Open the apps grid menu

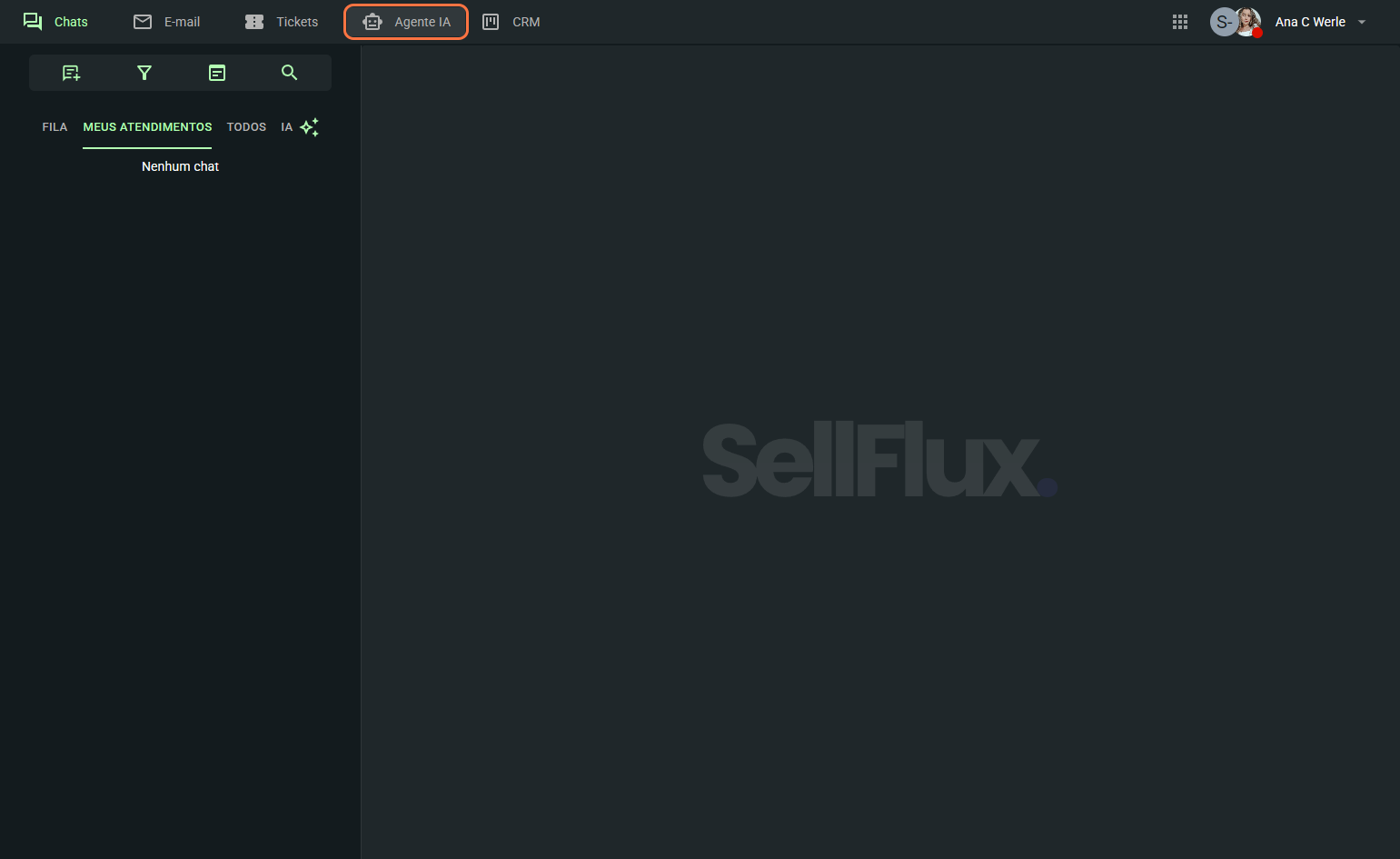(x=1180, y=22)
